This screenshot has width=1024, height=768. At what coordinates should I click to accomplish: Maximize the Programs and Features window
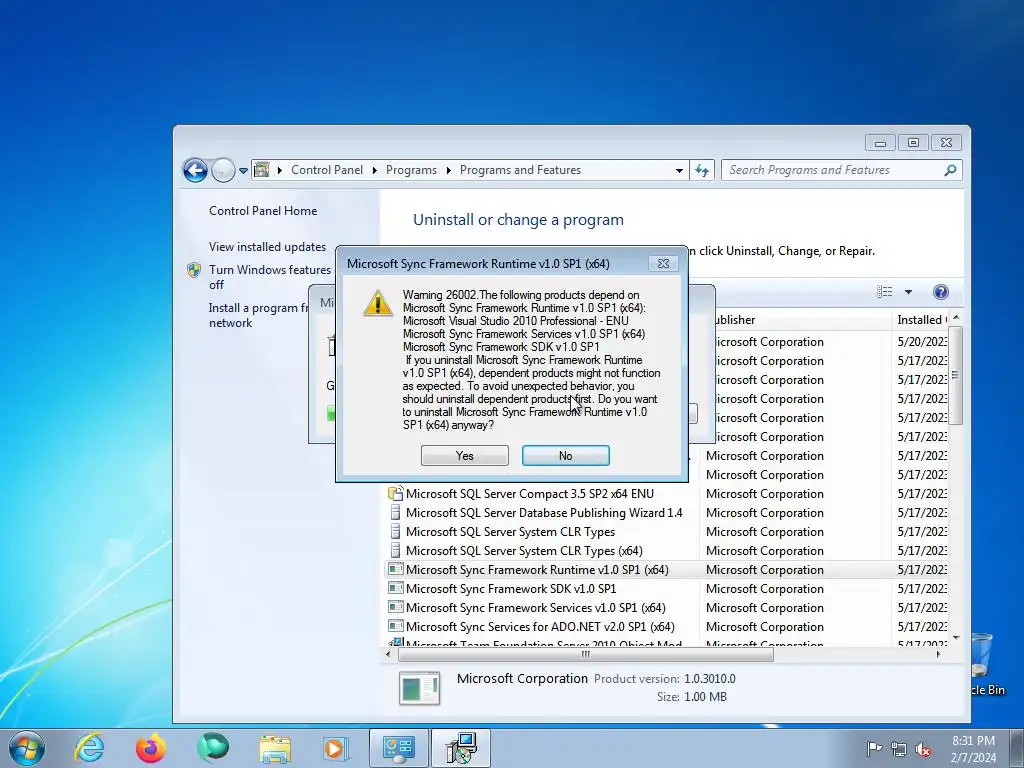pos(913,142)
